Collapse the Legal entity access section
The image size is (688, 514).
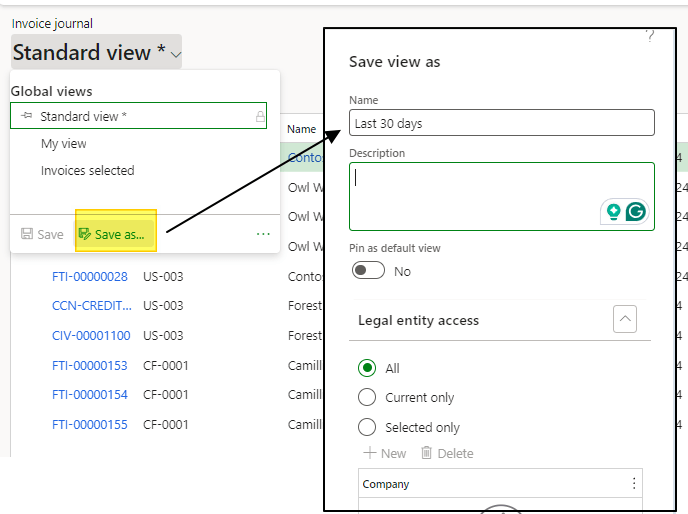coord(625,320)
